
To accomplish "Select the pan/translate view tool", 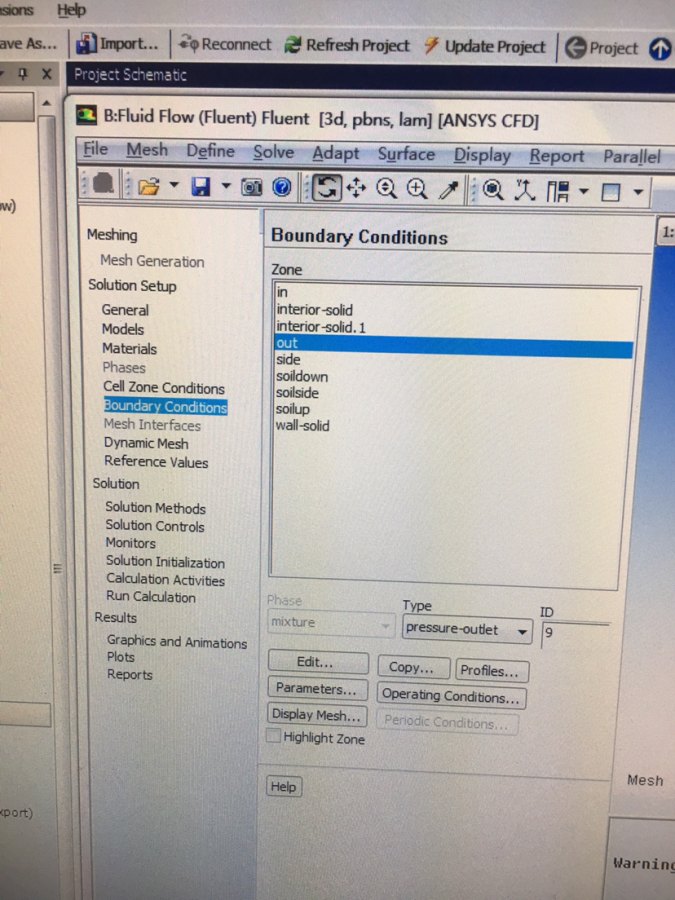I will click(x=356, y=188).
